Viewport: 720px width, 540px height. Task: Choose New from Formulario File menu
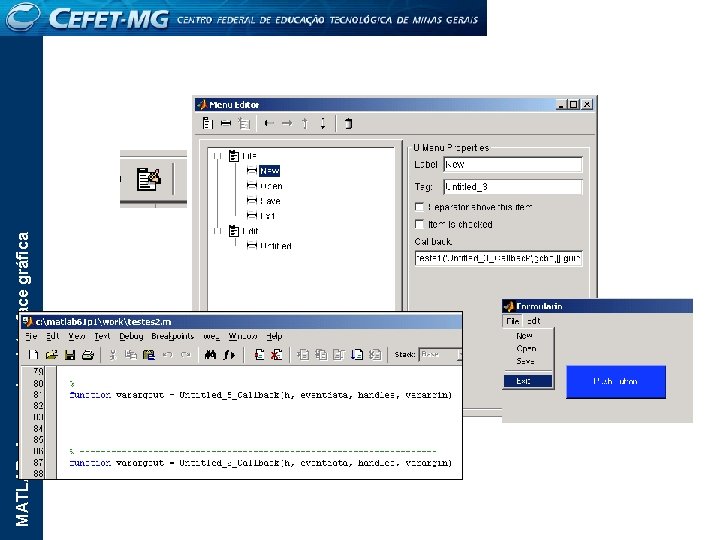pos(524,336)
